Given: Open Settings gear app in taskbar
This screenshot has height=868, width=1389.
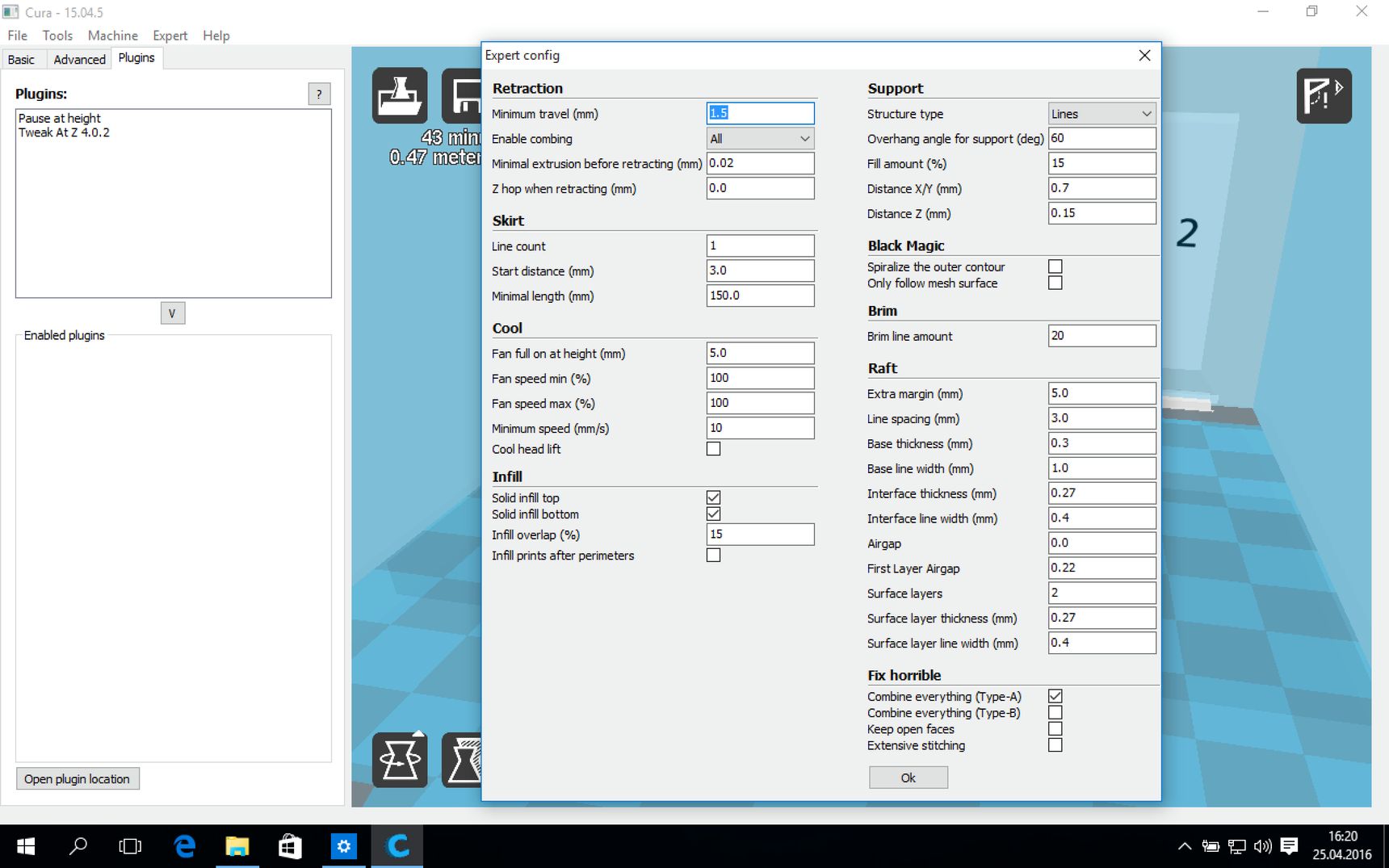Looking at the screenshot, I should [343, 846].
